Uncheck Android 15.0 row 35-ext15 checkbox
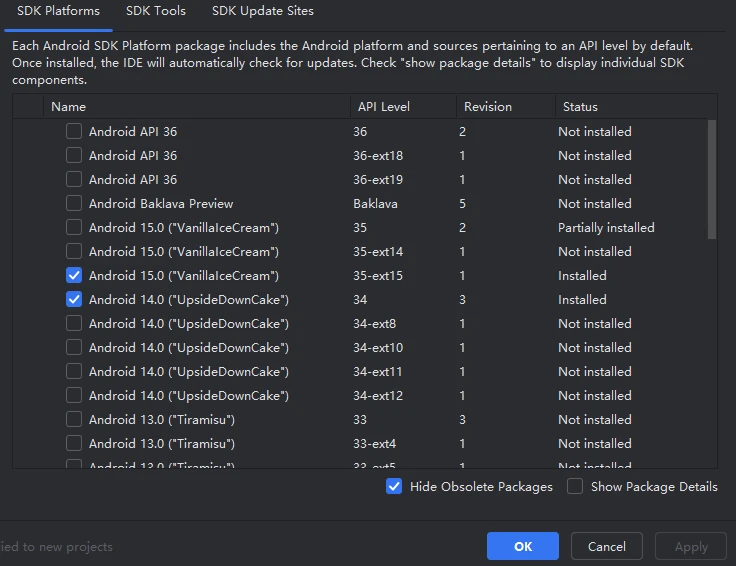The image size is (736, 566). tap(74, 275)
